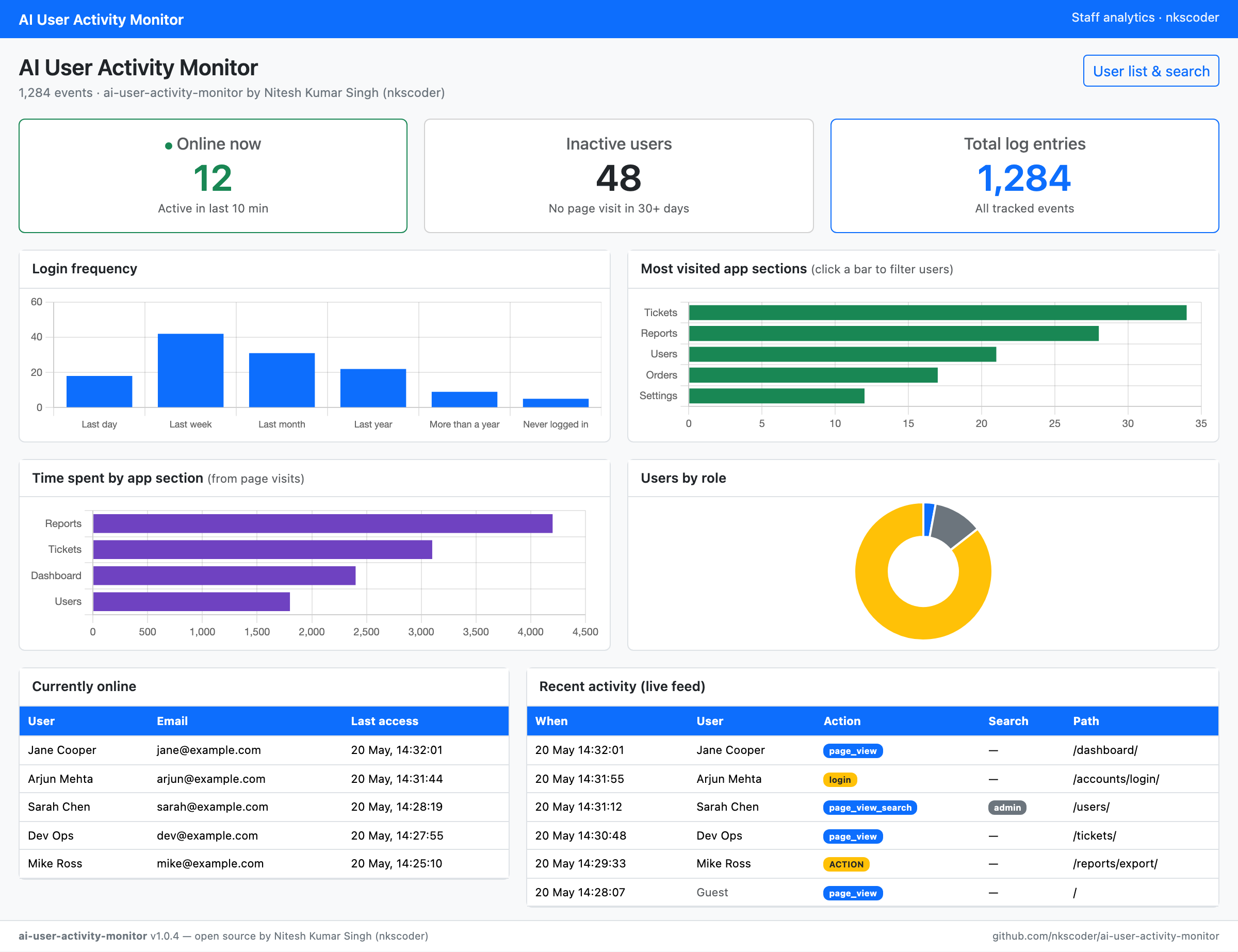
Task: Click the gray admin search badge
Action: tap(1007, 808)
